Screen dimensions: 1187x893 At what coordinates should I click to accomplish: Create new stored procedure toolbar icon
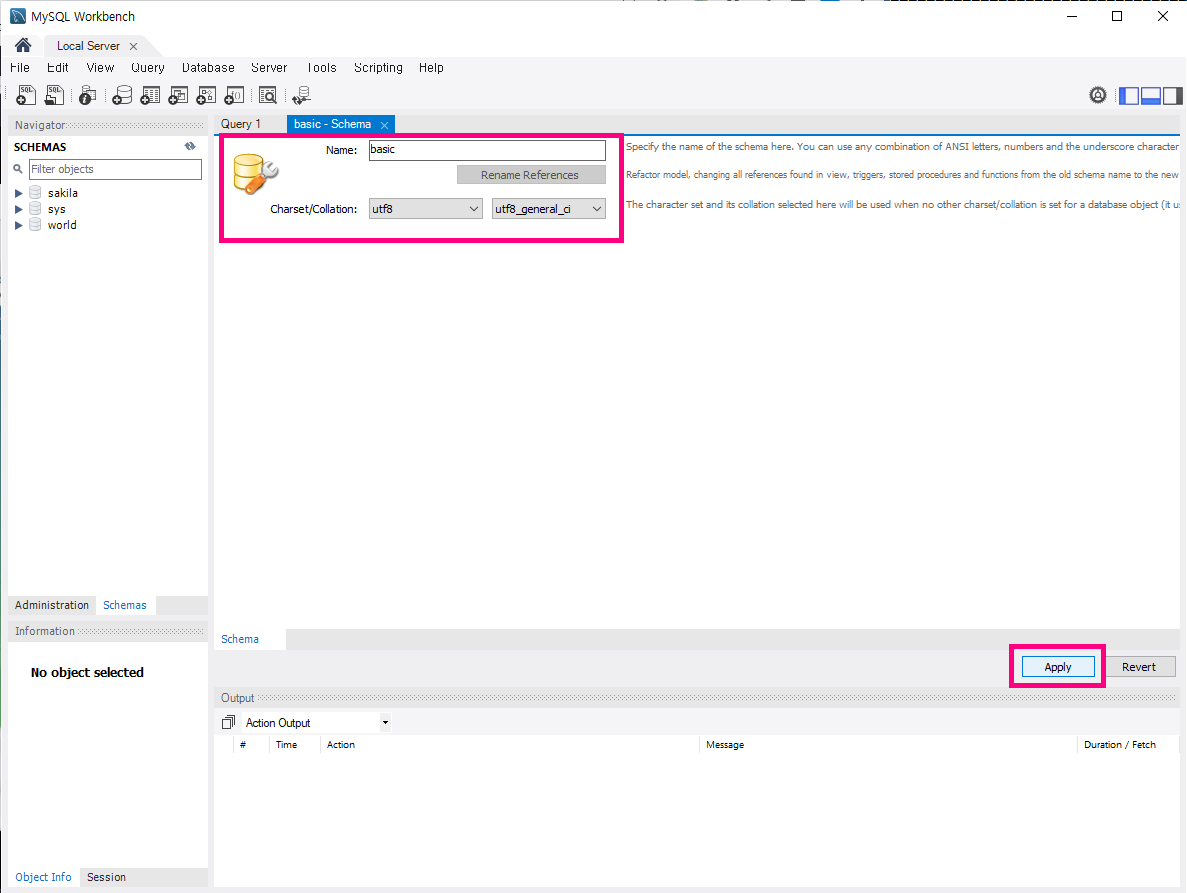206,95
